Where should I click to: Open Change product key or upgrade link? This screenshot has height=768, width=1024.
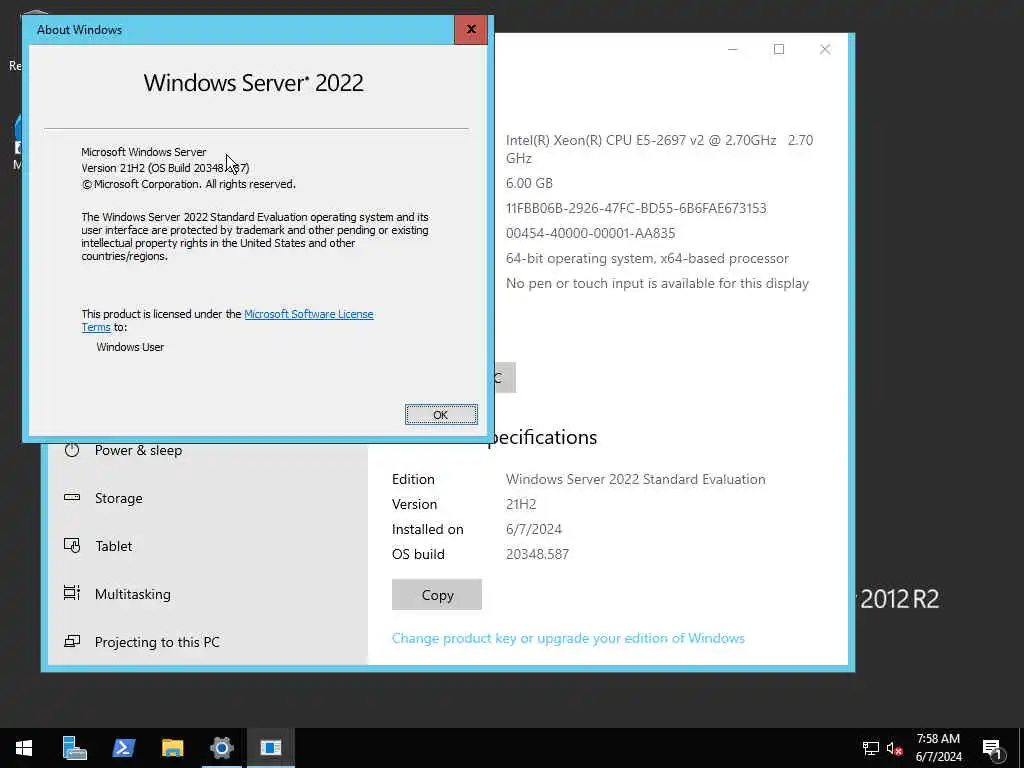pos(568,638)
